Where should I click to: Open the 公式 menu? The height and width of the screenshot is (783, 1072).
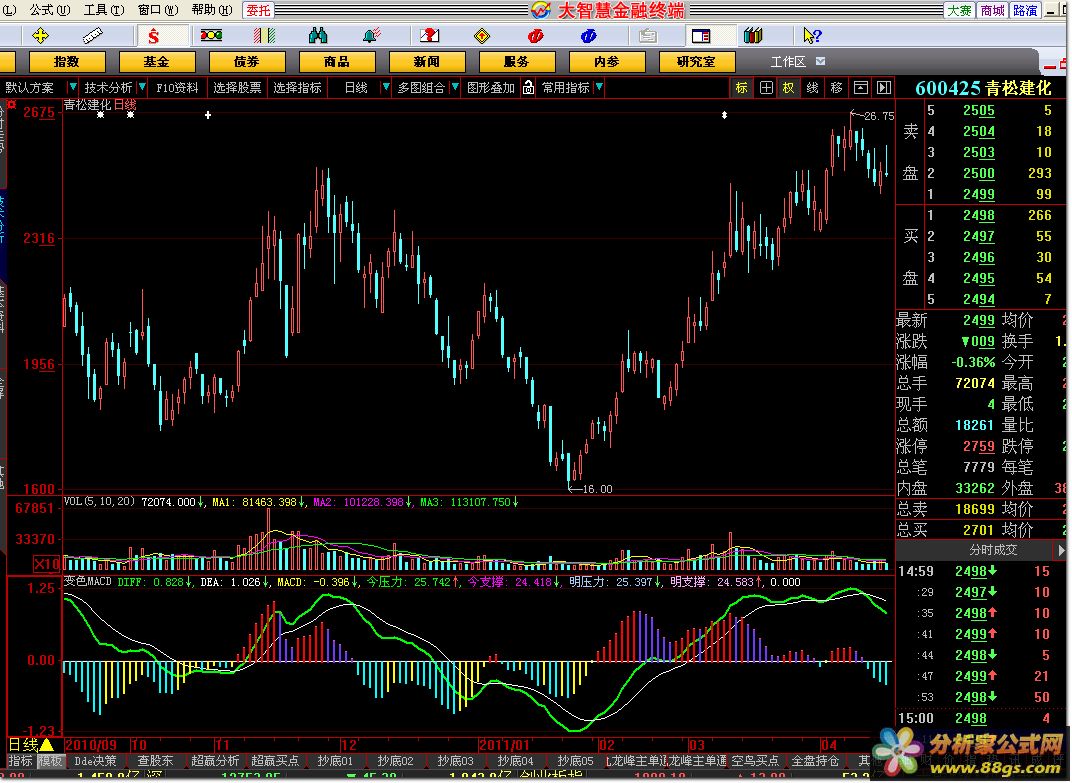click(49, 10)
